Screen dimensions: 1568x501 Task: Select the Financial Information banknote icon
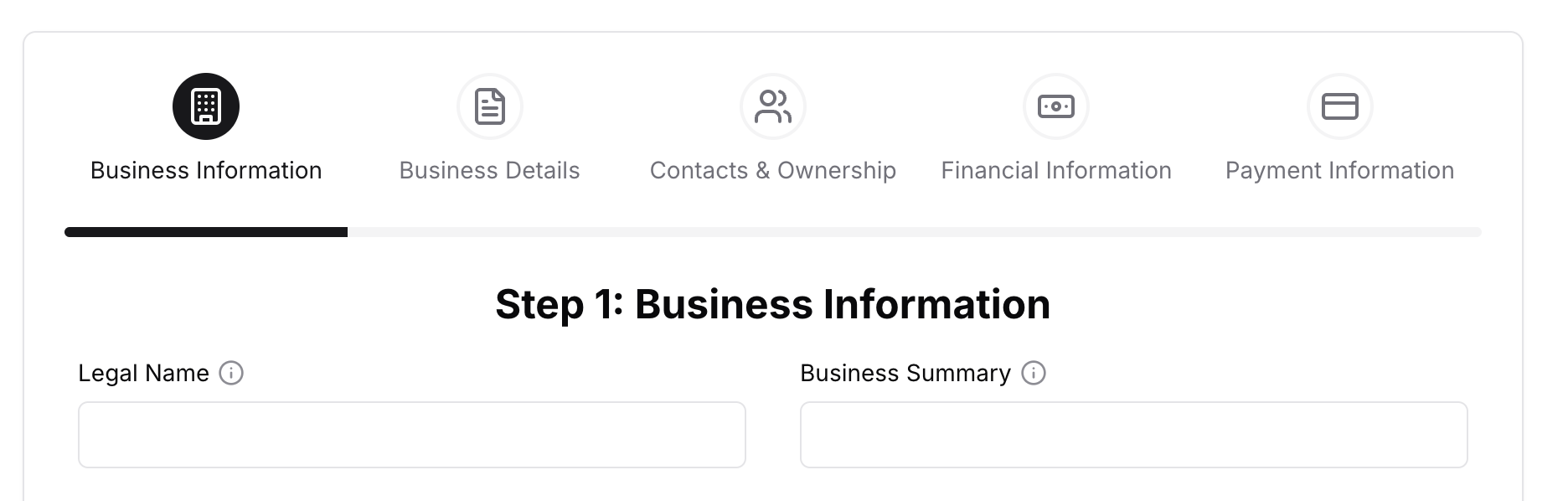(1056, 106)
